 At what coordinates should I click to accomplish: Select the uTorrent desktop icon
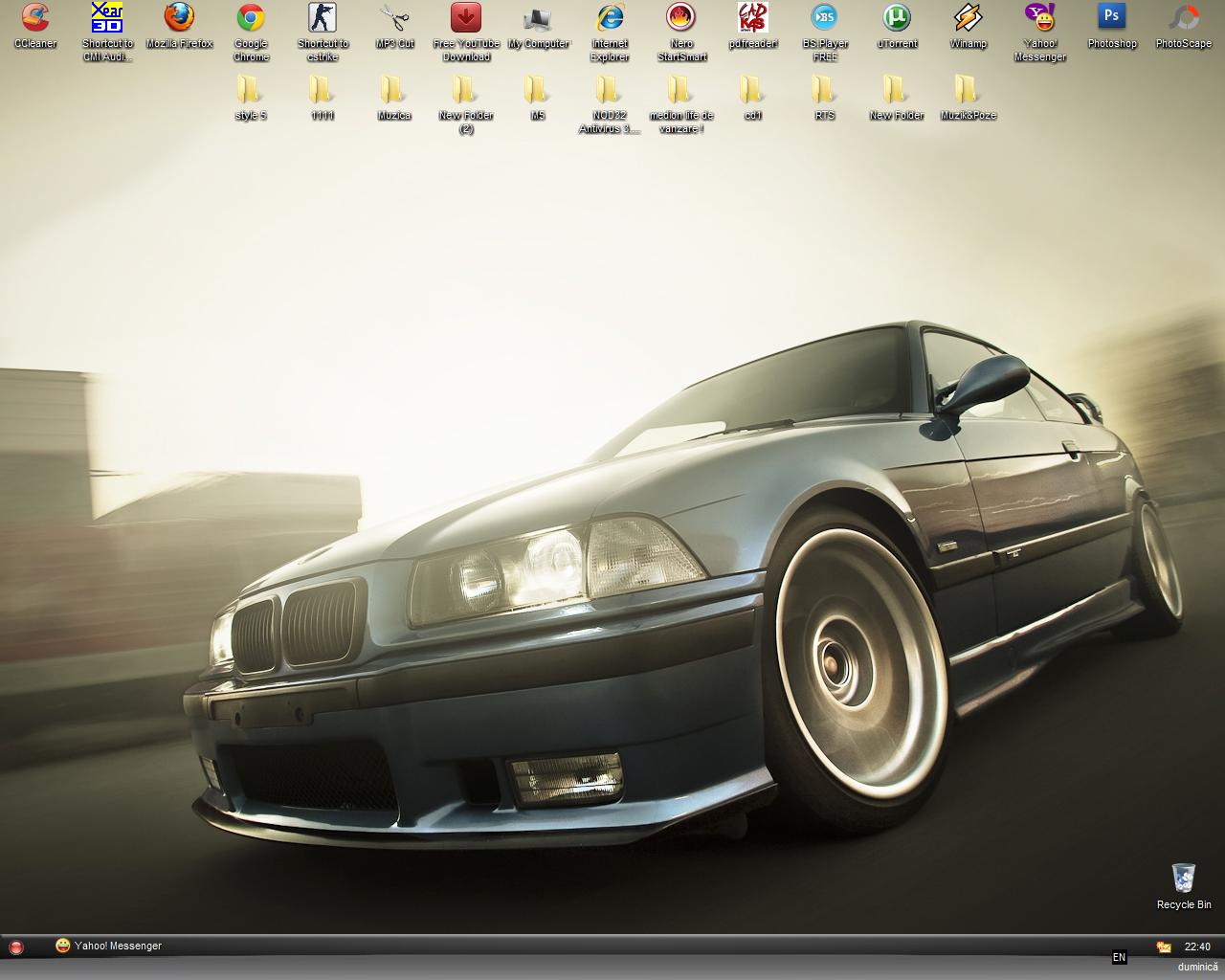click(897, 18)
